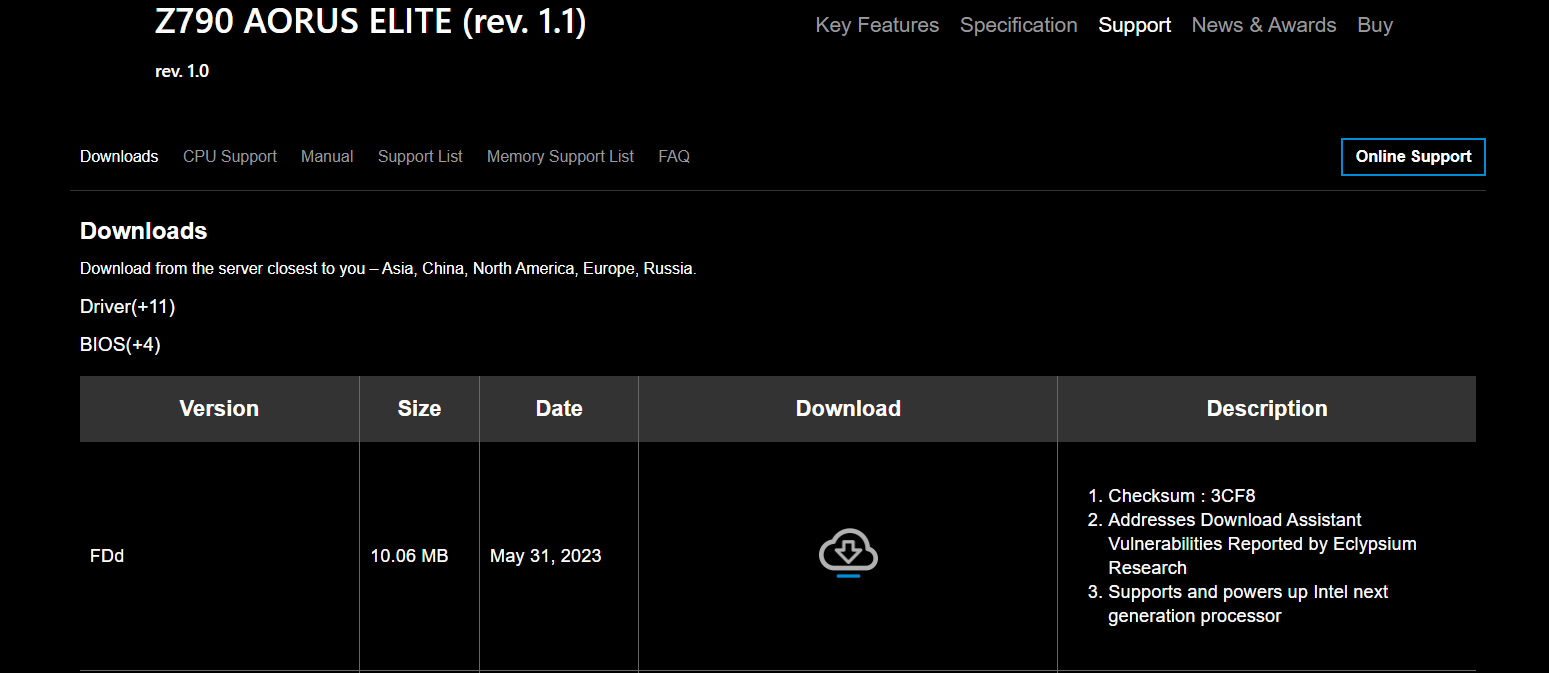Expand the Driver(+11) section
The height and width of the screenshot is (673, 1549).
coord(127,307)
